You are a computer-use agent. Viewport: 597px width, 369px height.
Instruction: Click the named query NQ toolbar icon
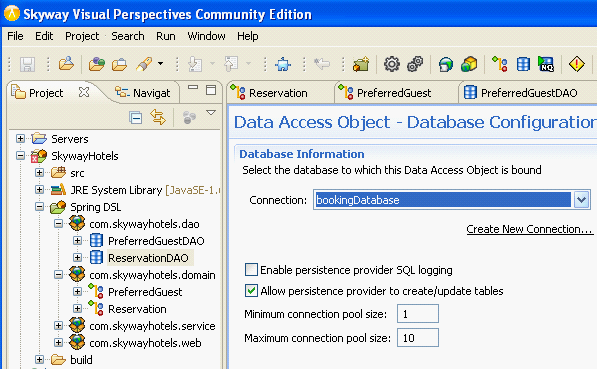click(x=546, y=64)
